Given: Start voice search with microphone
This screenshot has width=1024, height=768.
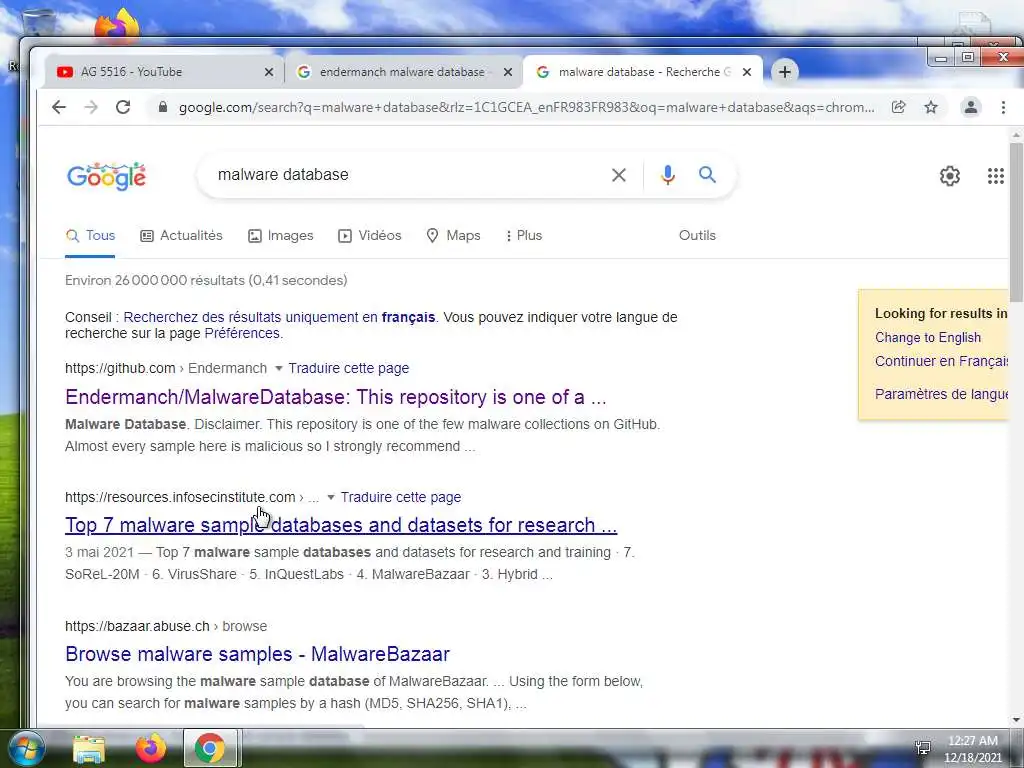Looking at the screenshot, I should 667,175.
